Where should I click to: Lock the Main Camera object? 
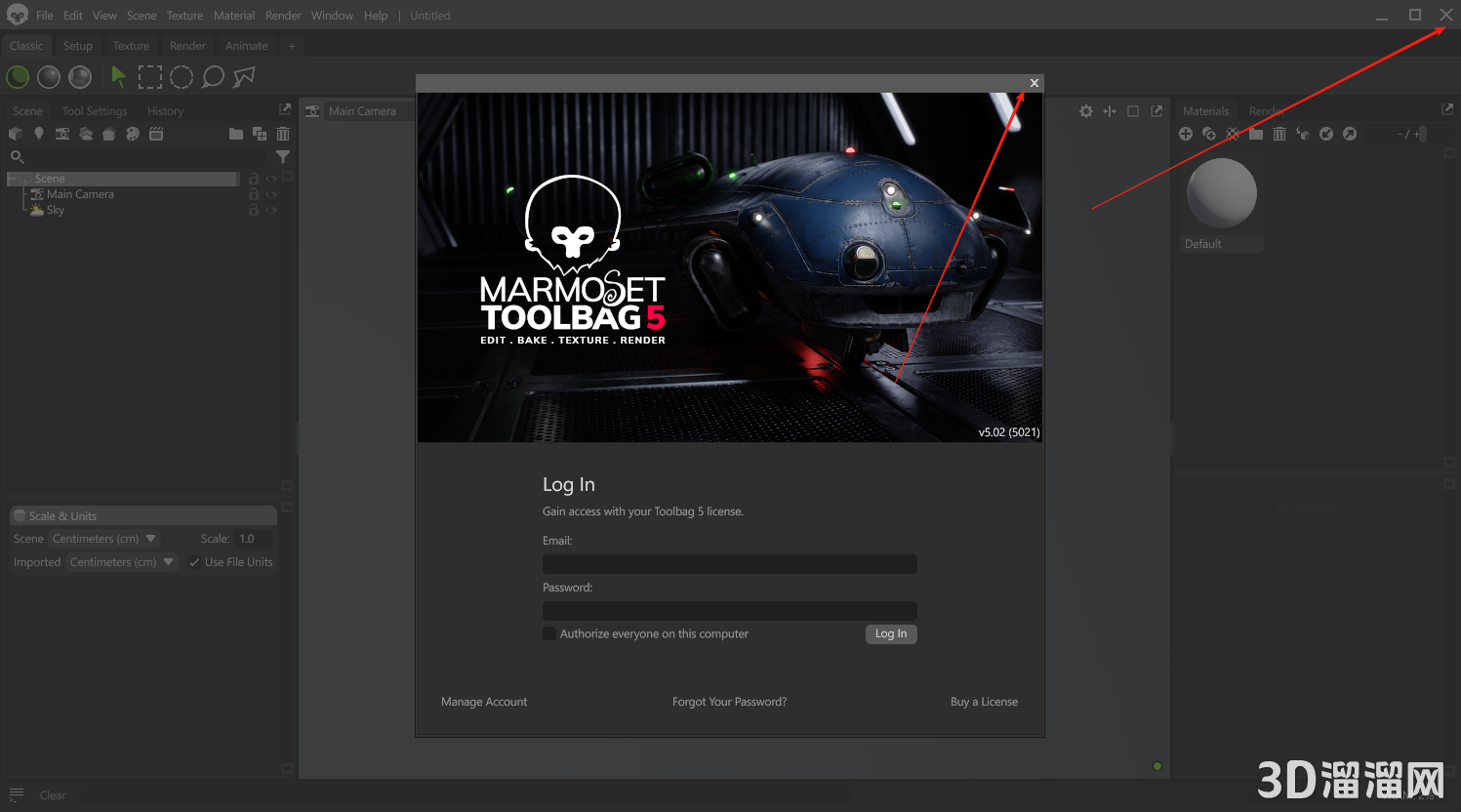point(254,194)
